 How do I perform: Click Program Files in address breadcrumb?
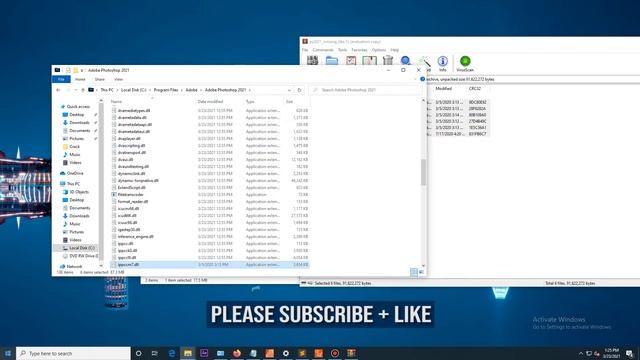(x=166, y=90)
